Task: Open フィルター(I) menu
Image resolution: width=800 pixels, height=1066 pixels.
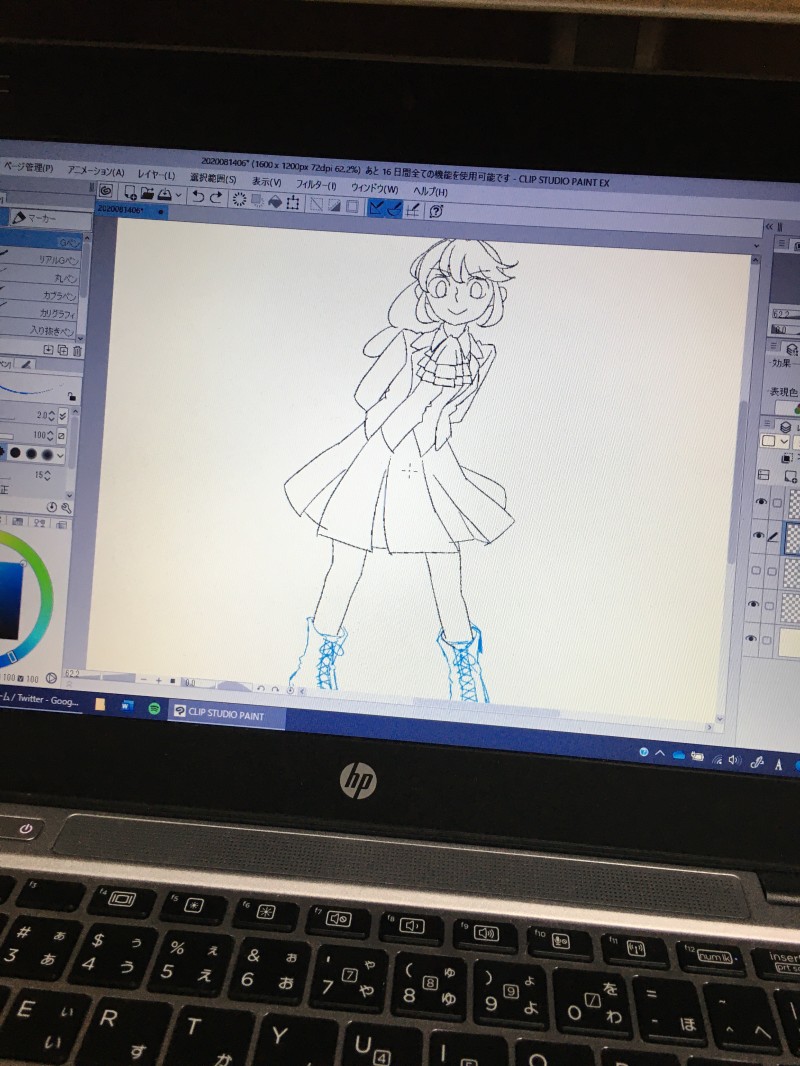Action: pos(316,185)
